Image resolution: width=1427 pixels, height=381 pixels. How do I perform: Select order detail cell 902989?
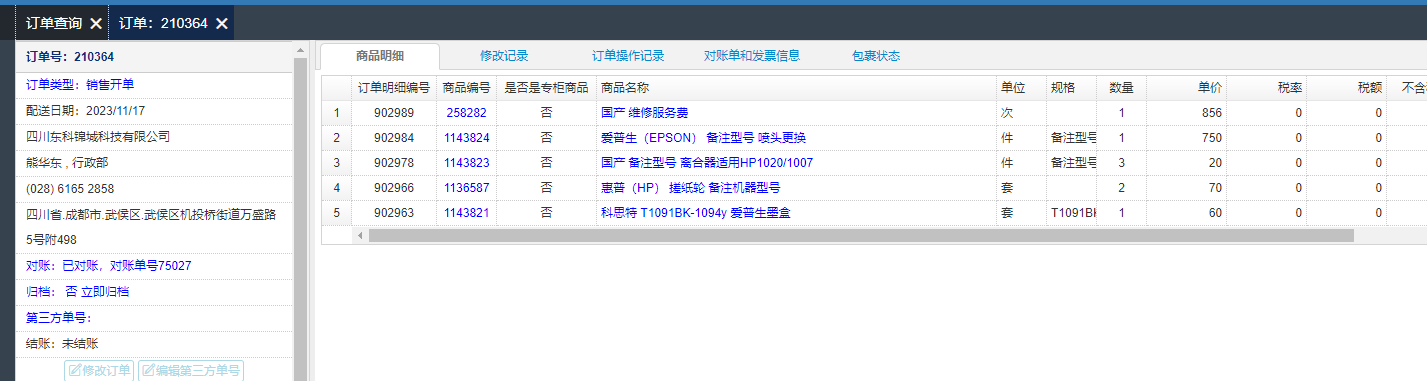(x=394, y=113)
